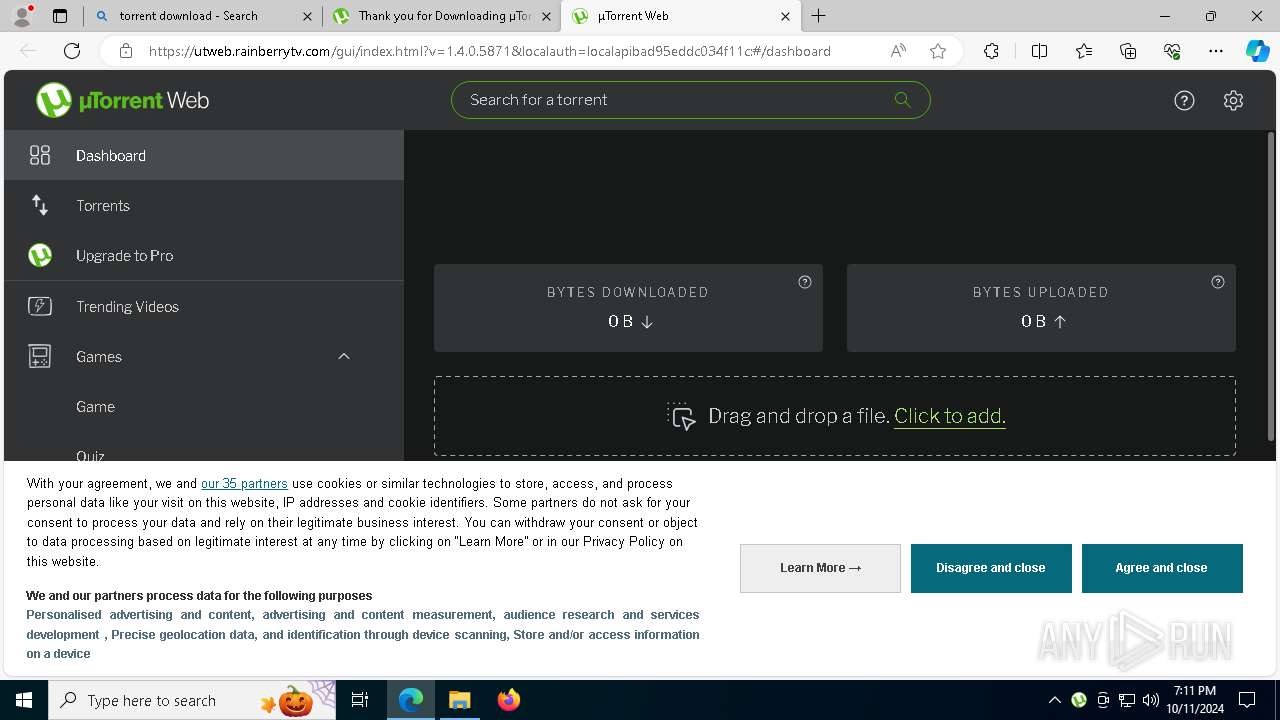The width and height of the screenshot is (1280, 720).
Task: Open the Browser essentials icon
Action: pos(1172,51)
